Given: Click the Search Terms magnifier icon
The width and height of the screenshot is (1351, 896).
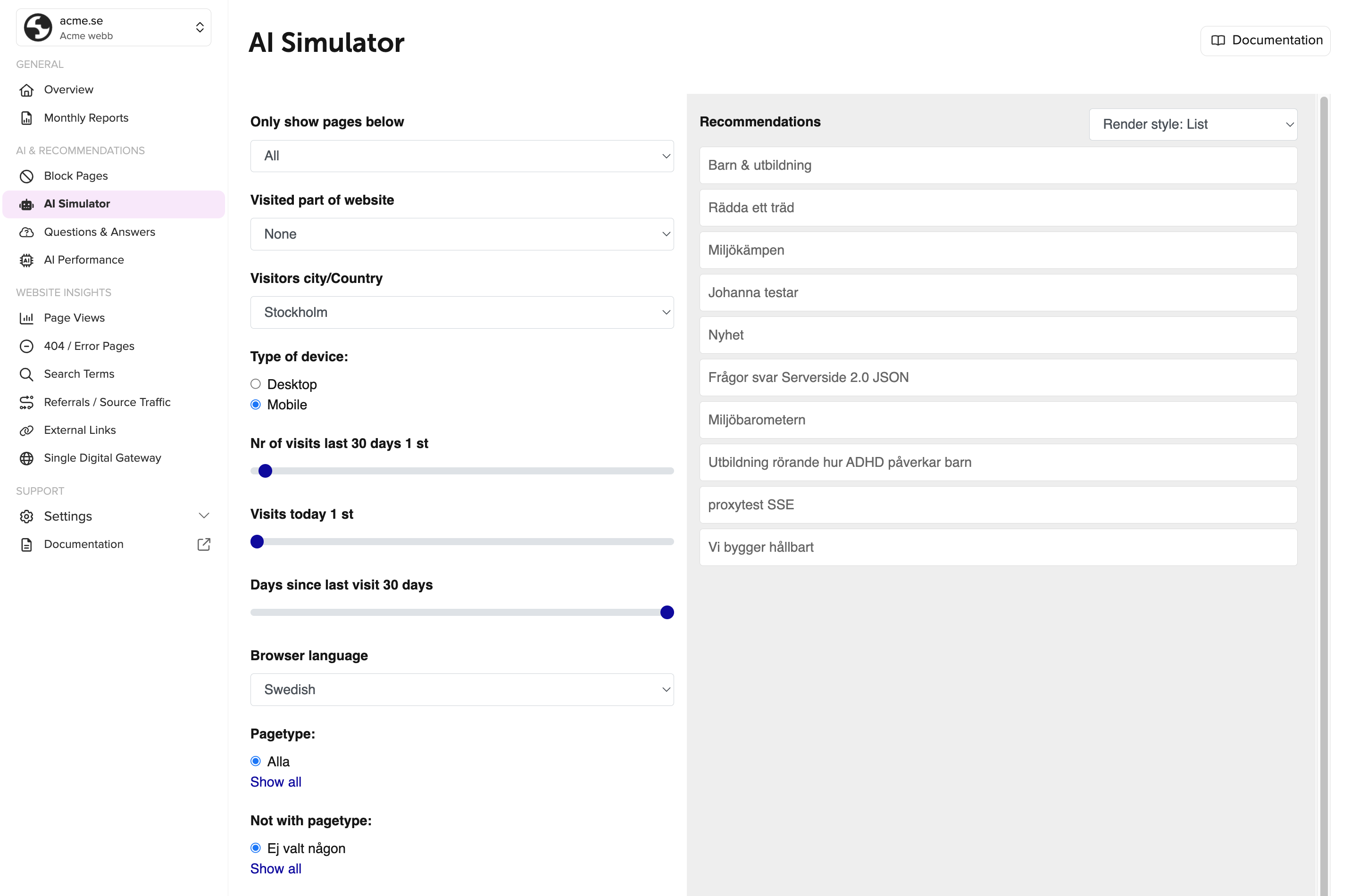Looking at the screenshot, I should pos(26,374).
